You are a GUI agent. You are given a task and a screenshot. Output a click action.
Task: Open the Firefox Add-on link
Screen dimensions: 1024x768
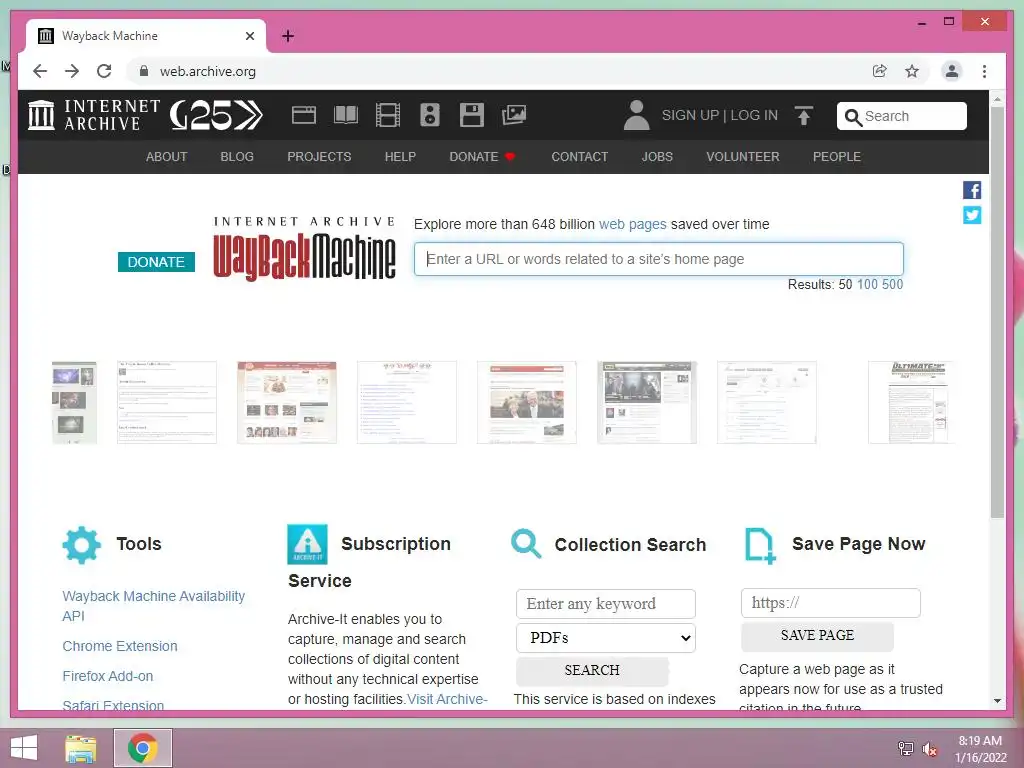tap(108, 676)
